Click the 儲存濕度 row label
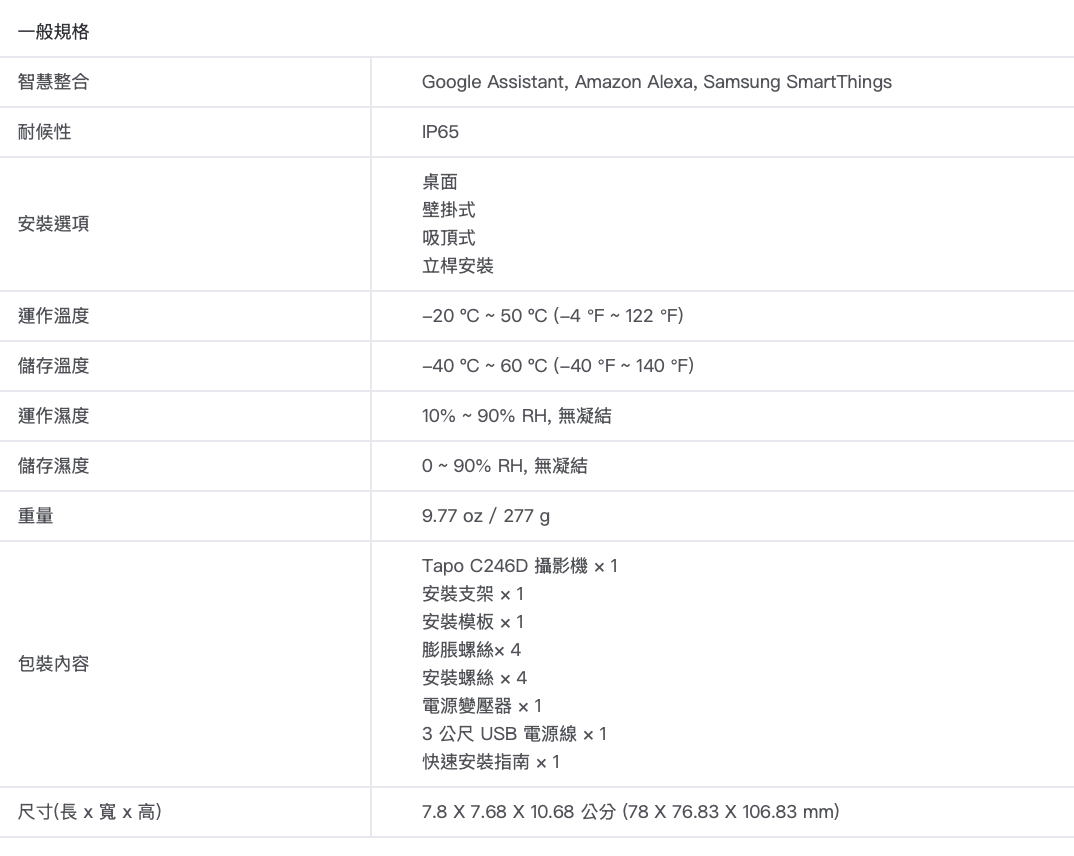The image size is (1074, 856). coord(54,466)
